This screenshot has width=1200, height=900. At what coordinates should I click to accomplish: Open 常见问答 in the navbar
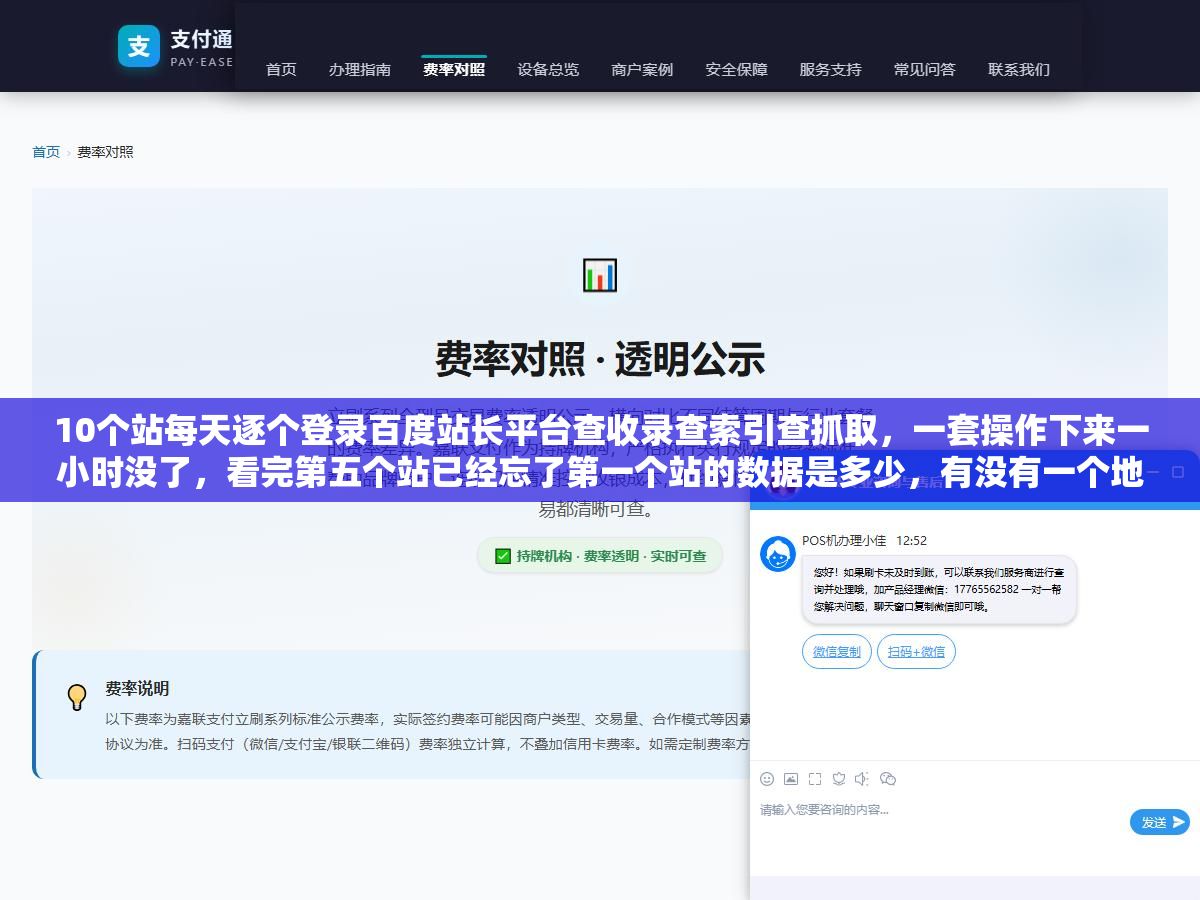click(x=925, y=69)
